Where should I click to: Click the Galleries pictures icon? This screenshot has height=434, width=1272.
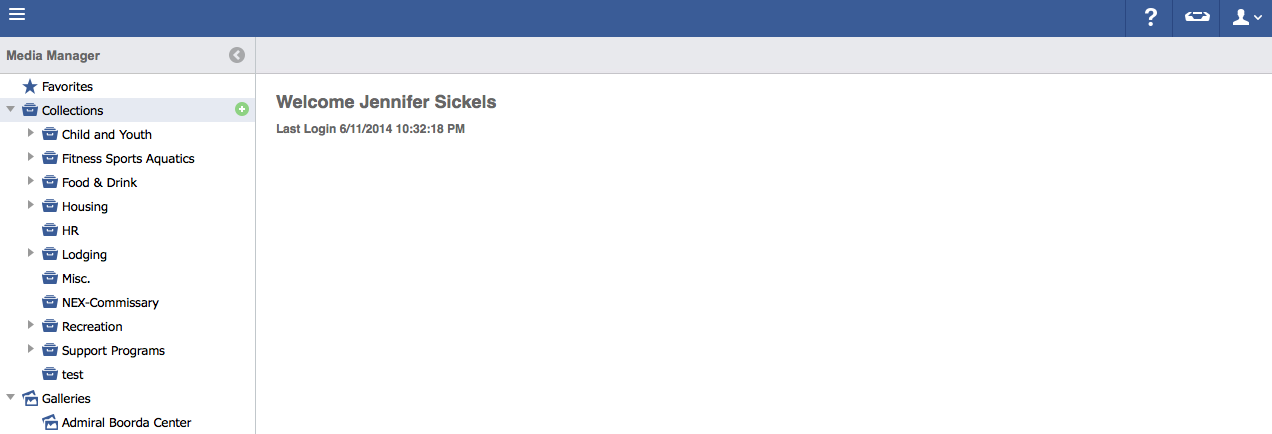click(30, 399)
